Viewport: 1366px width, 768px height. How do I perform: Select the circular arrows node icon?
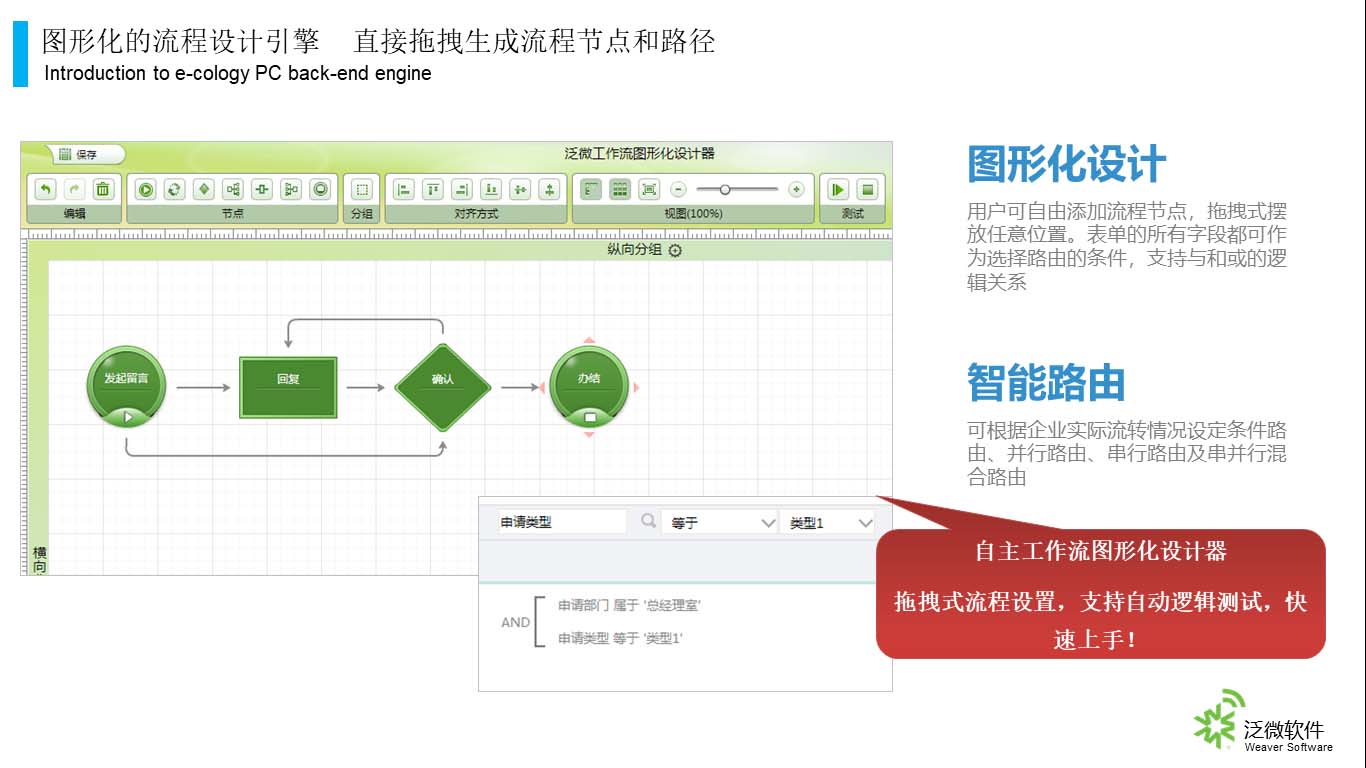coord(174,189)
